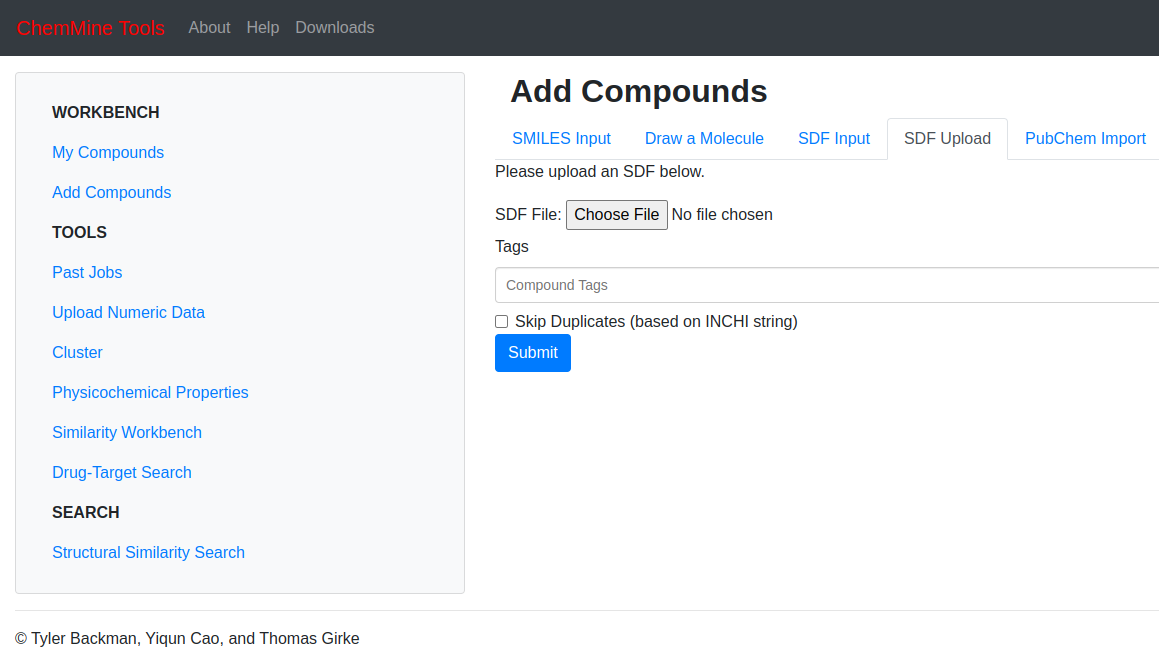Click Add Compounds sidebar link
This screenshot has width=1159, height=660.
(111, 192)
